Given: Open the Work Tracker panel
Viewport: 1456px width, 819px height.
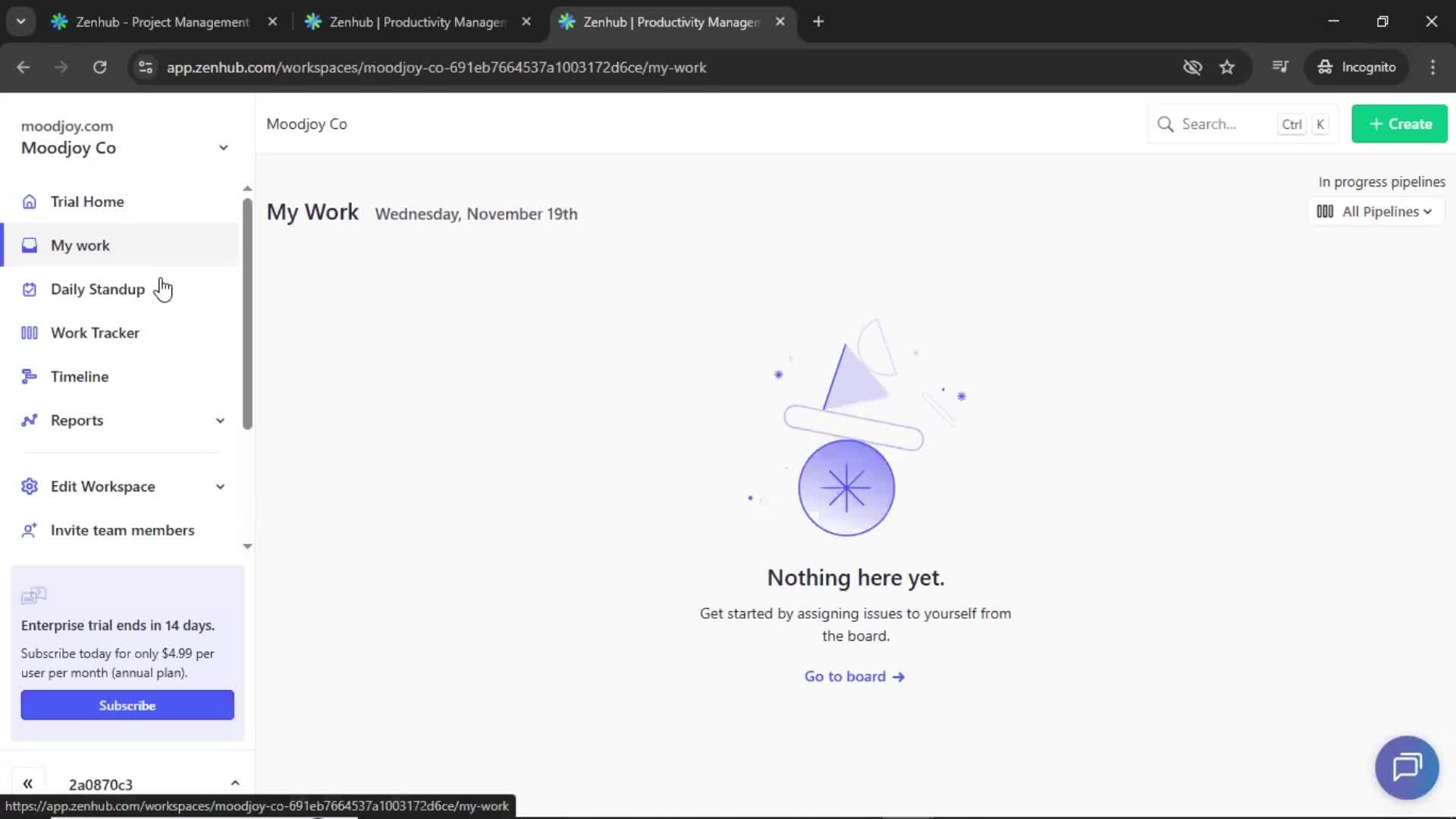Looking at the screenshot, I should pos(95,332).
